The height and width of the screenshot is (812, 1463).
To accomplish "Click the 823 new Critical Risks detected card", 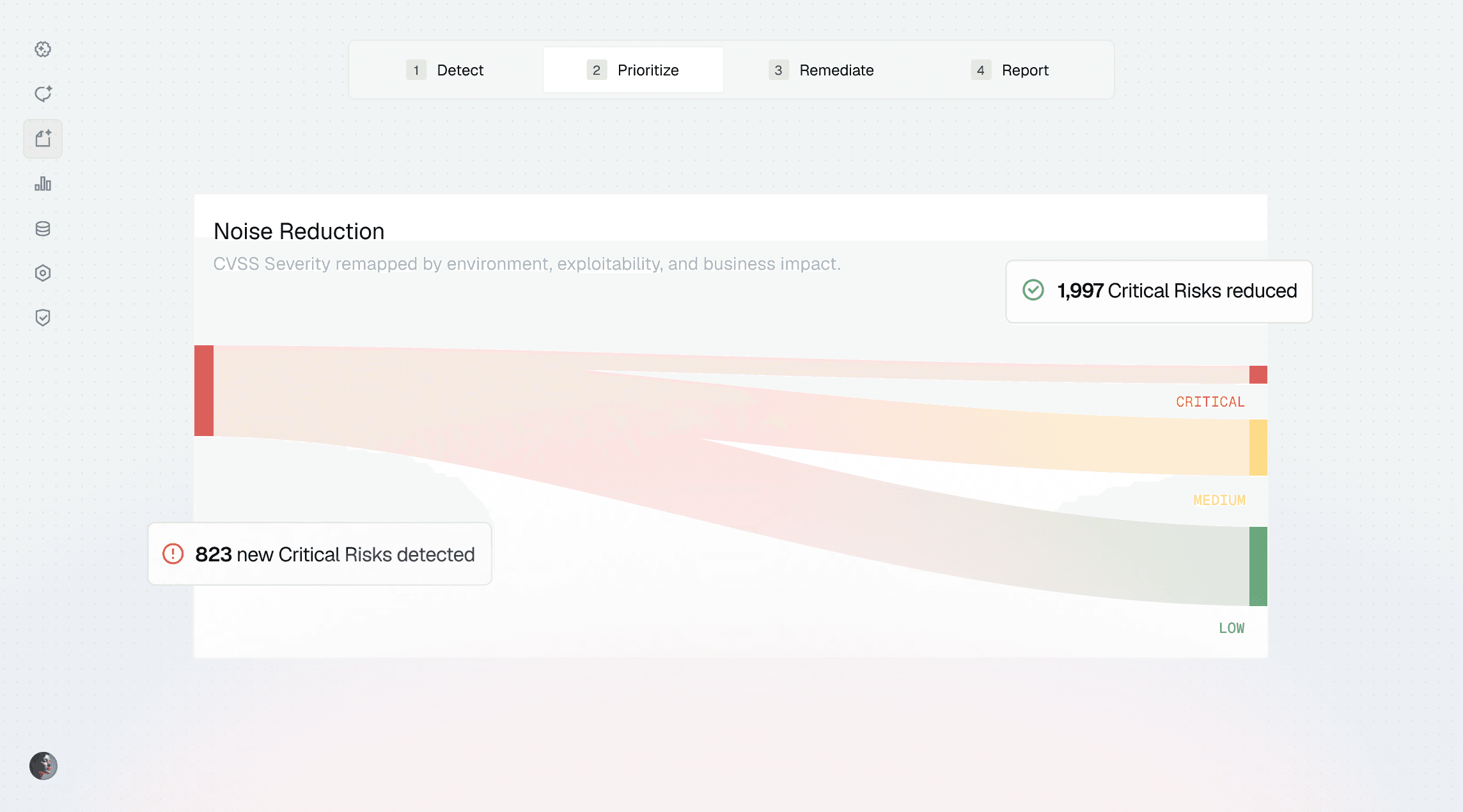I will [320, 554].
